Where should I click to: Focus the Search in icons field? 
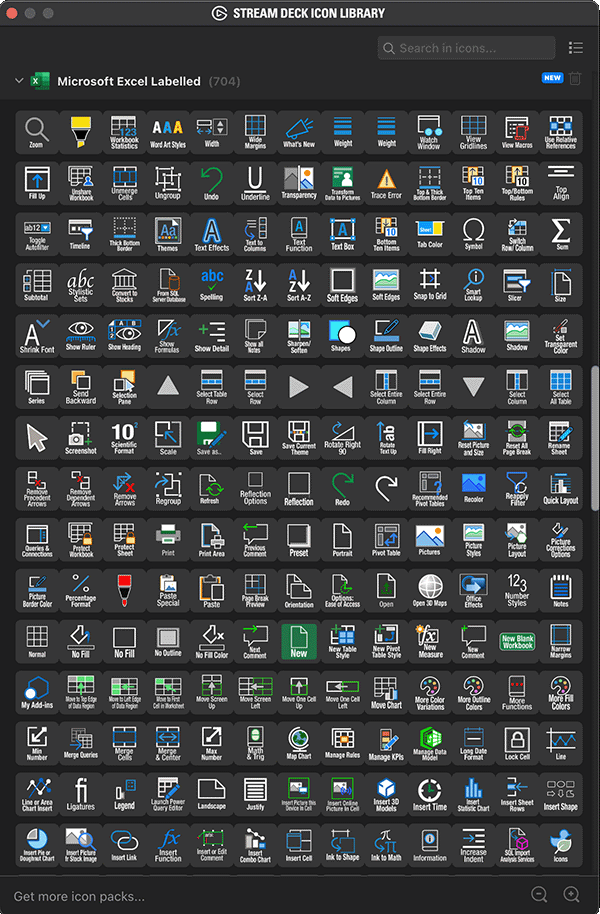pyautogui.click(x=466, y=48)
